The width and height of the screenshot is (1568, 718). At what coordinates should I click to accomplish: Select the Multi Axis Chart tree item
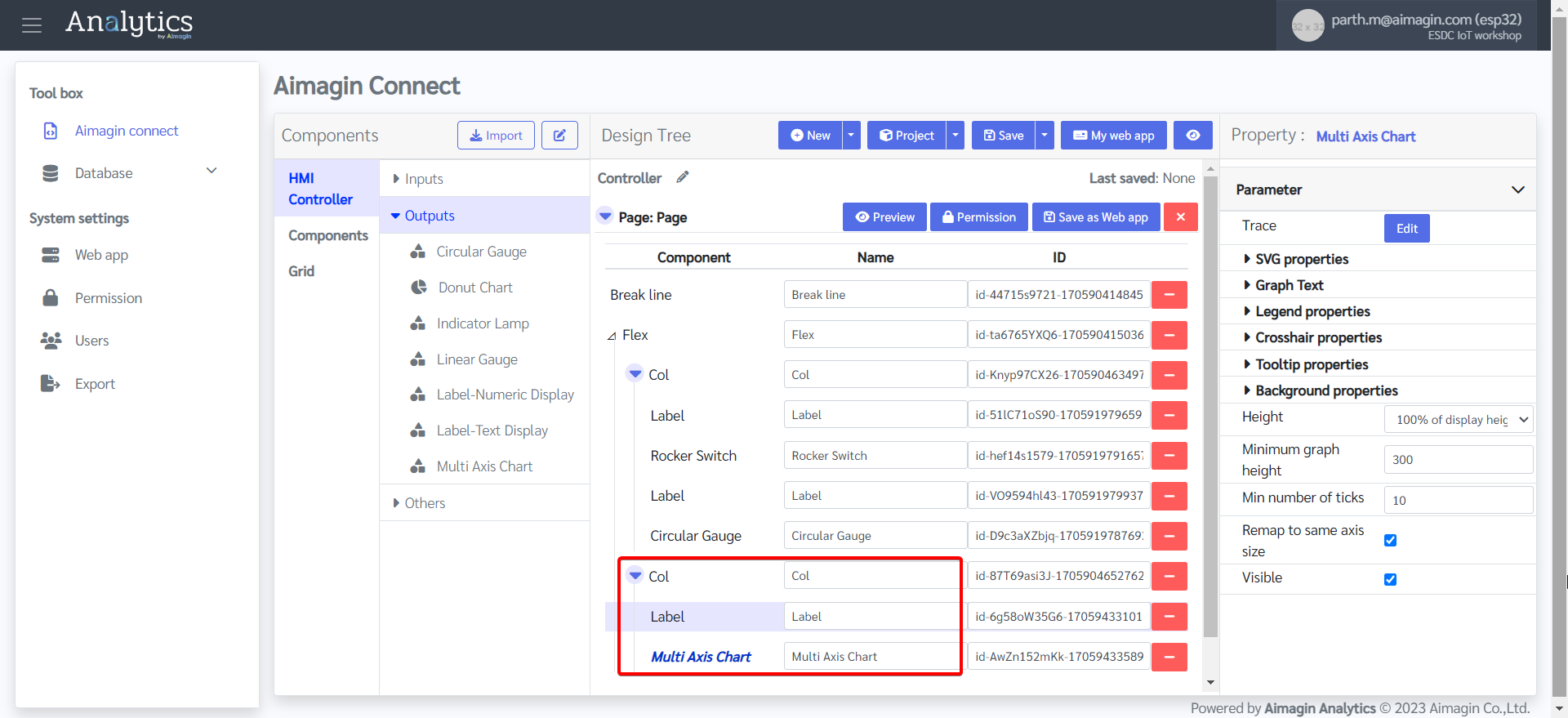(x=701, y=657)
